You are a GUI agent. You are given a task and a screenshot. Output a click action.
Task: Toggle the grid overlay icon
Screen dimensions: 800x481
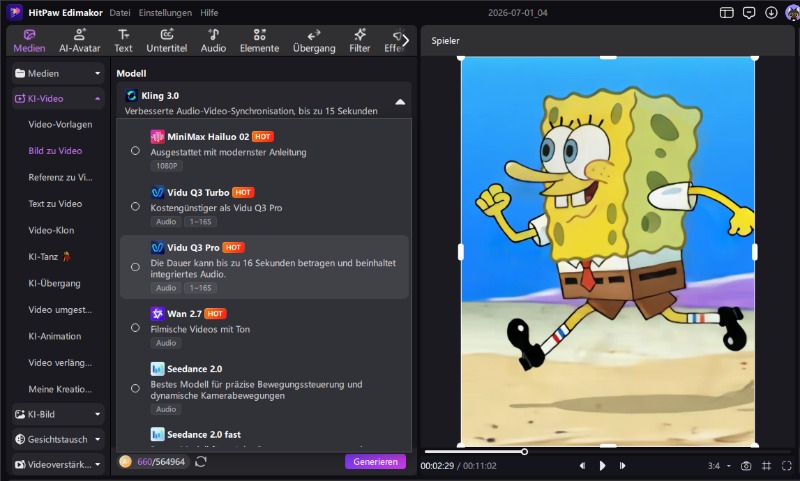tap(766, 466)
